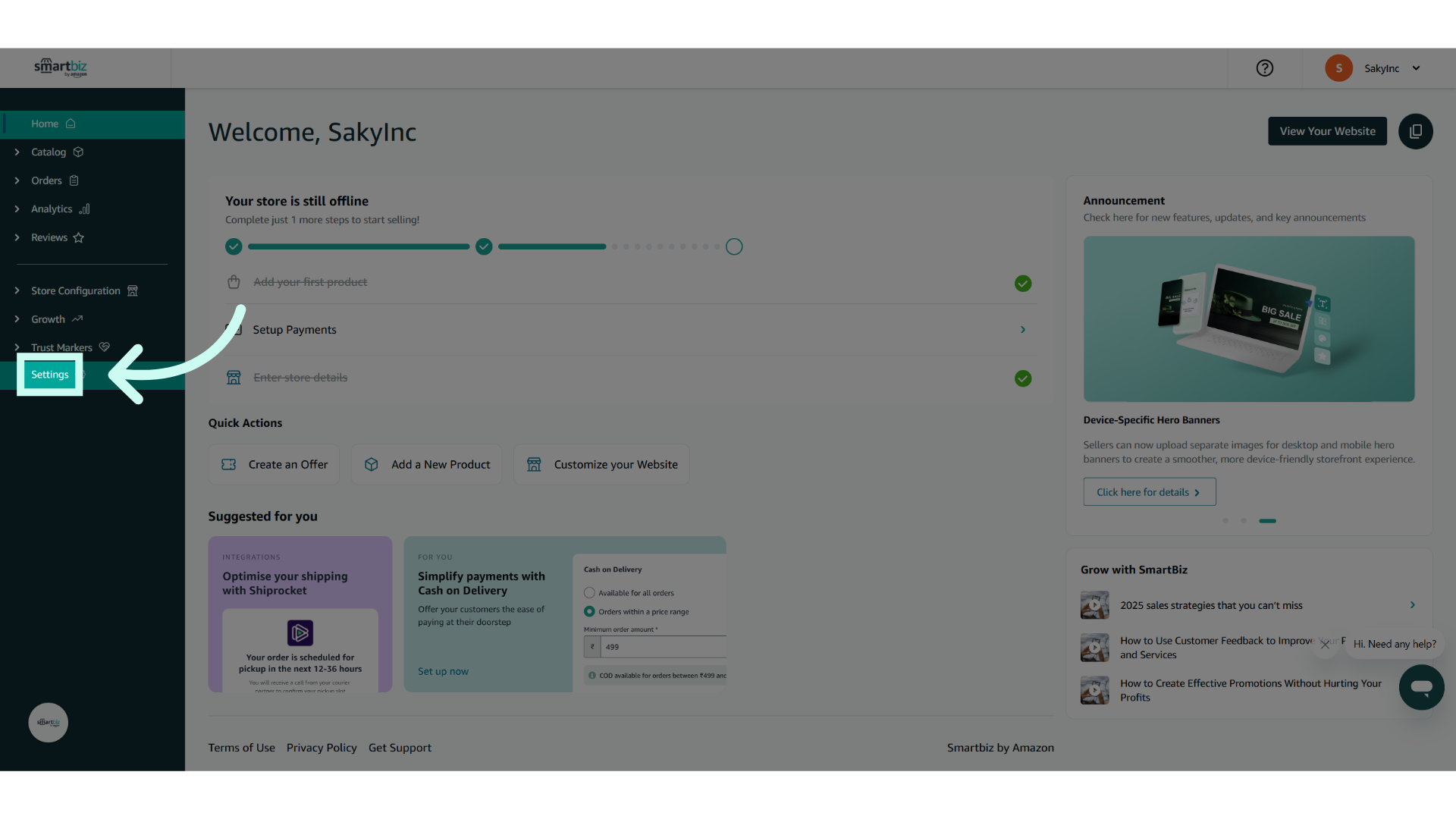
Task: Open Settings in the sidebar
Action: pyautogui.click(x=50, y=375)
